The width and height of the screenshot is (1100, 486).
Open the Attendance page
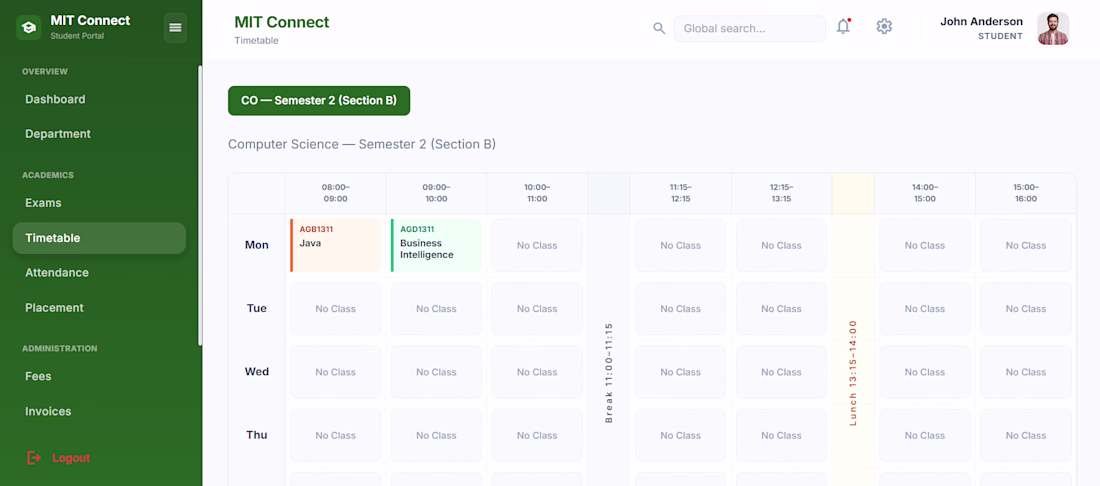click(x=99, y=273)
